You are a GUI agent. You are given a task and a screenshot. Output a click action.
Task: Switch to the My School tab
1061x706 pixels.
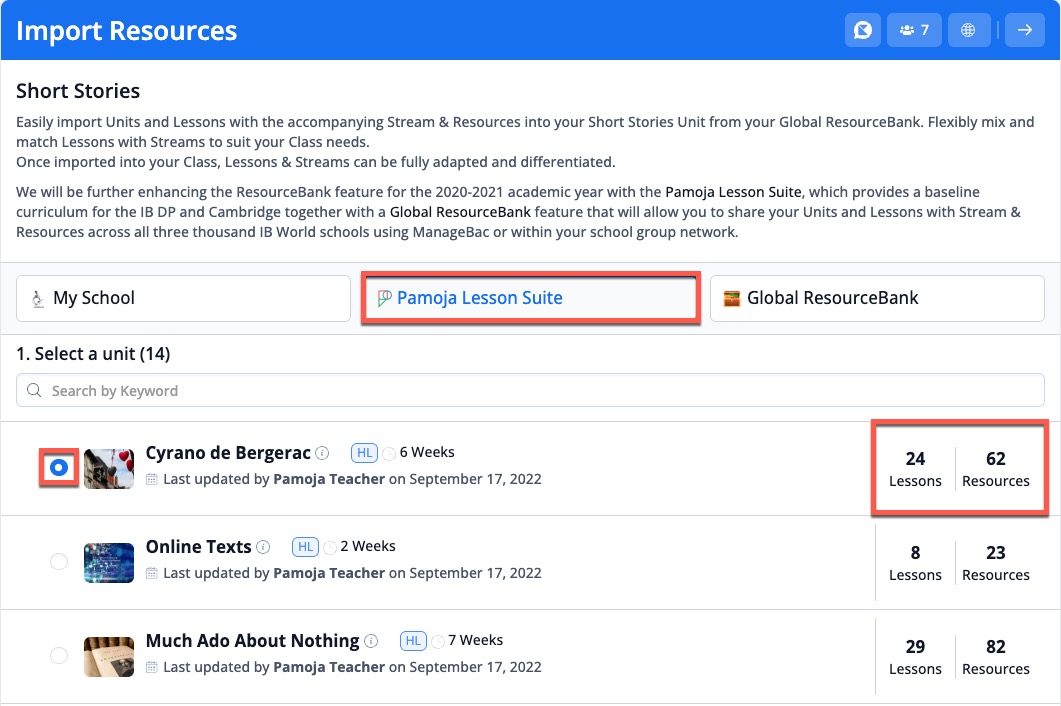pyautogui.click(x=183, y=298)
